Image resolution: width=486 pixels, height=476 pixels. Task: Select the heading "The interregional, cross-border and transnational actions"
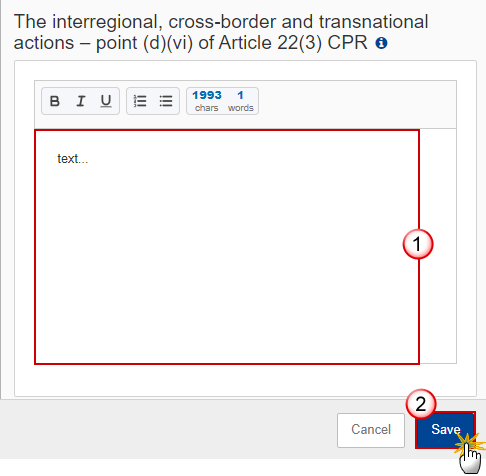pyautogui.click(x=221, y=32)
